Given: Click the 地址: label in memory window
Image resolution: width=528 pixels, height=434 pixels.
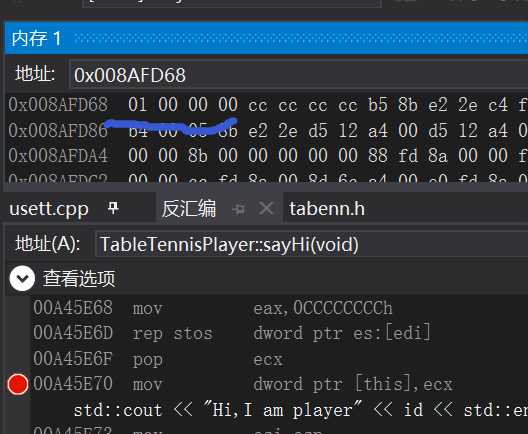Looking at the screenshot, I should coord(35,73).
